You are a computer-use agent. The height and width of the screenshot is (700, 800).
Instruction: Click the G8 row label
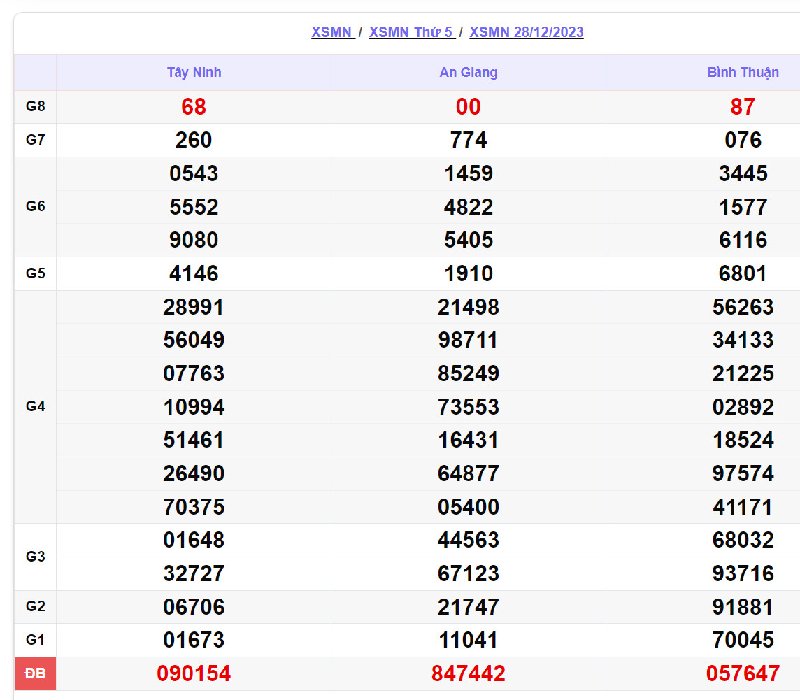35,107
